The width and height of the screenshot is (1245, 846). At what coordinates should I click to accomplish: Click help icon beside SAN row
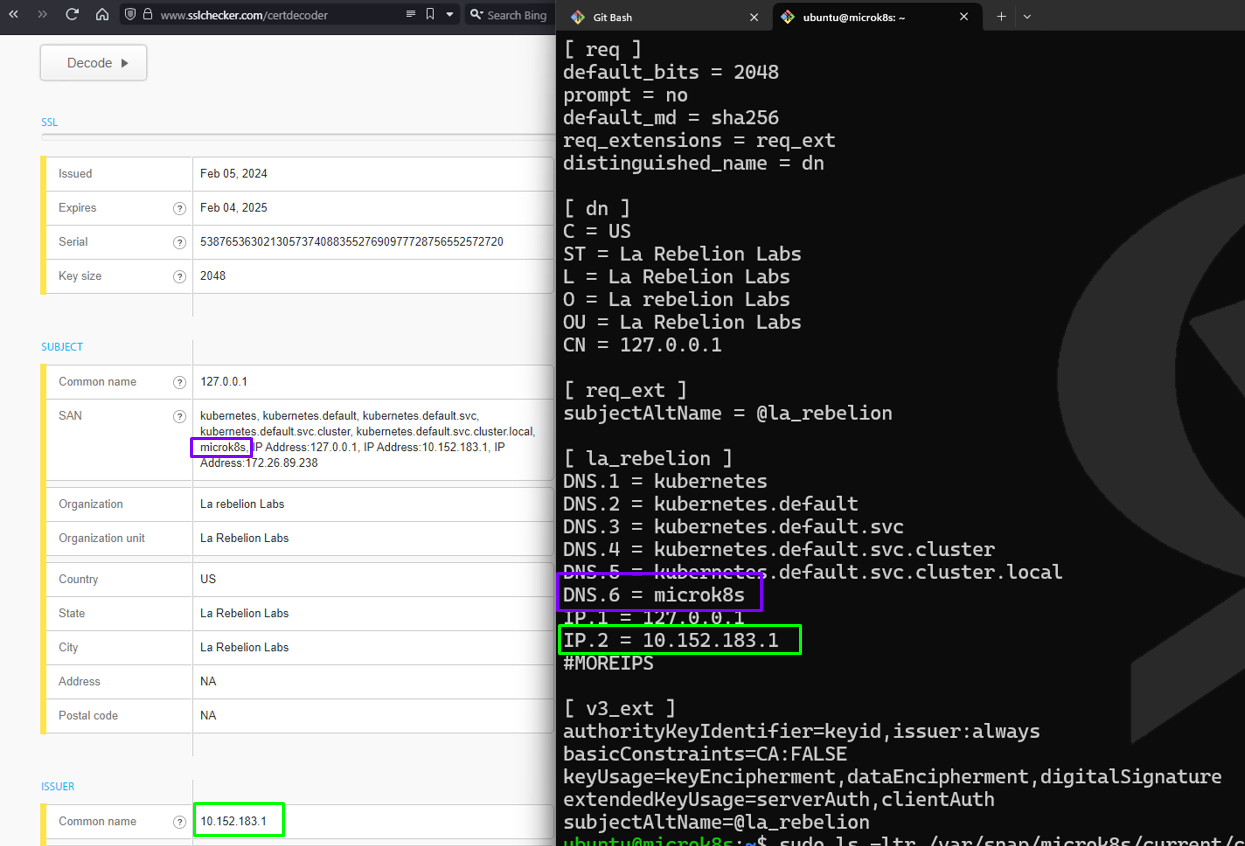[x=180, y=416]
